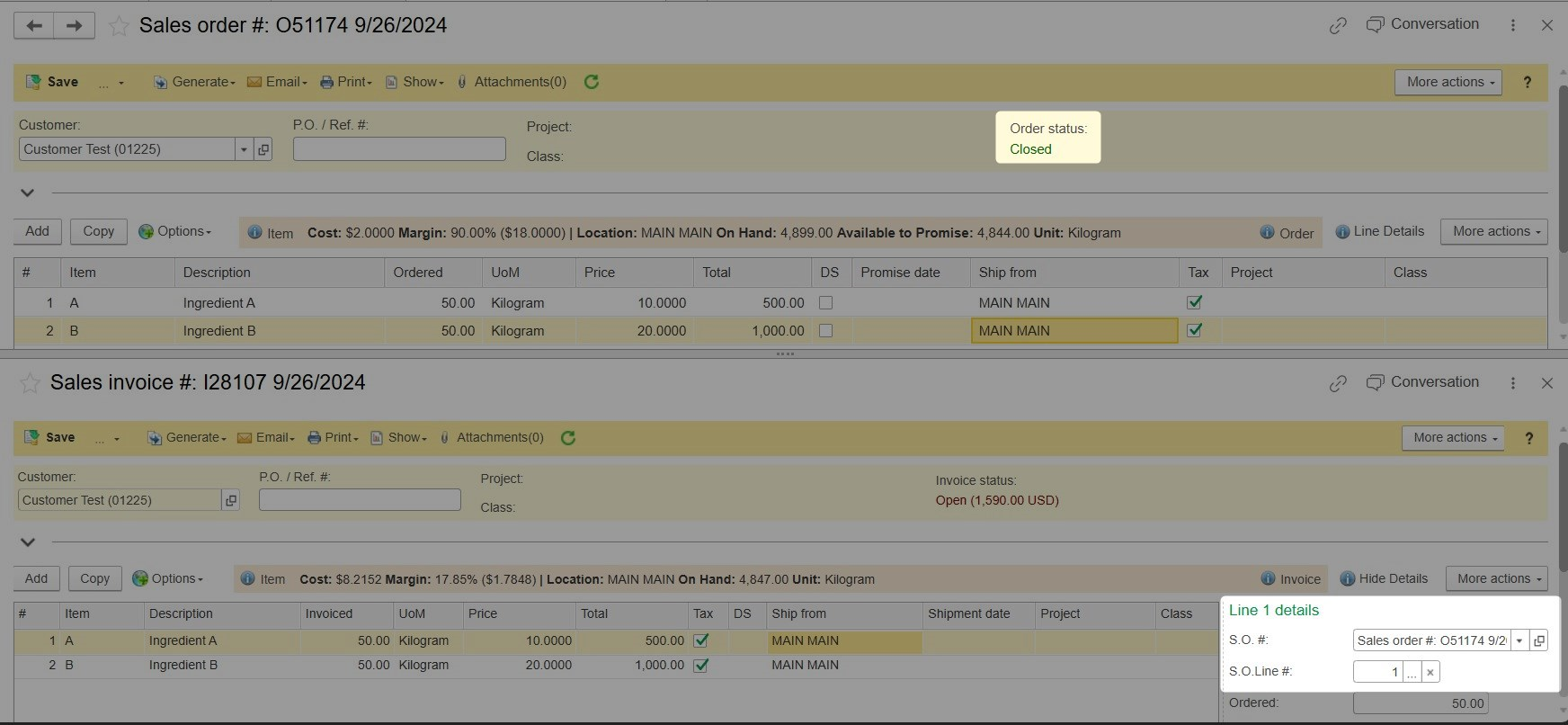Viewport: 1568px width, 725px height.
Task: Toggle DS checkbox for Ingredient B order line
Action: point(825,331)
